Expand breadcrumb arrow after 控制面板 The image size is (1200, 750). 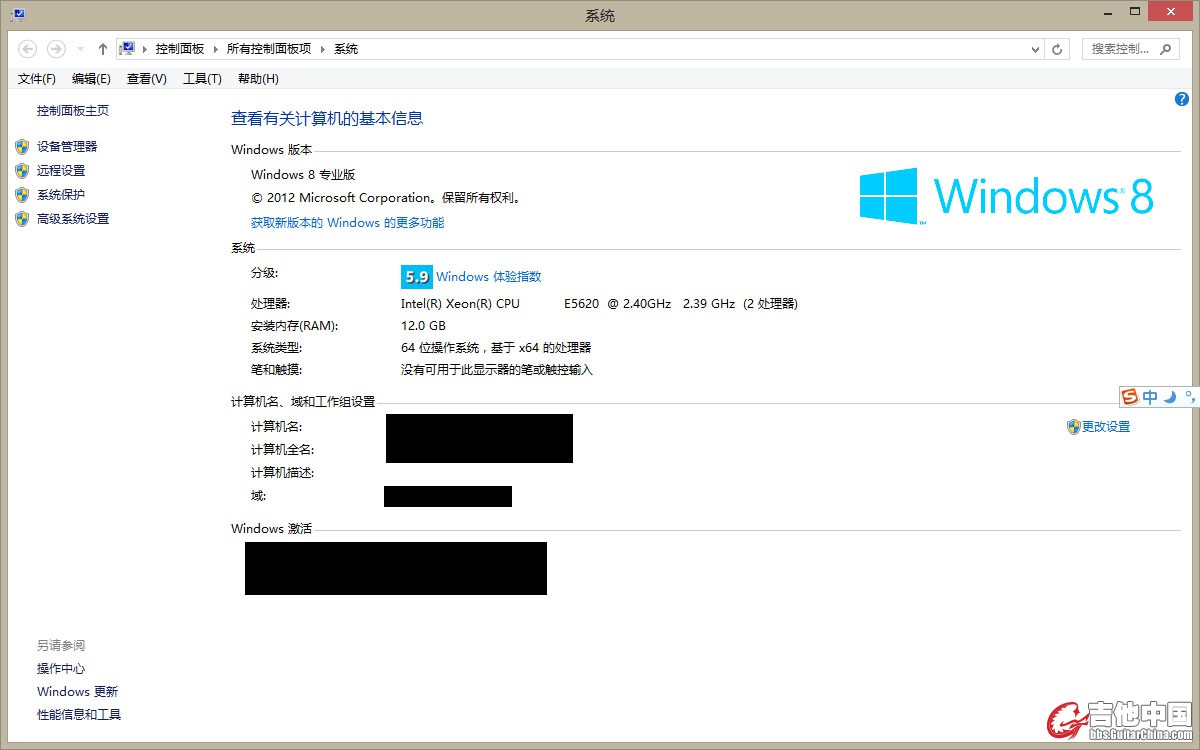pos(215,49)
